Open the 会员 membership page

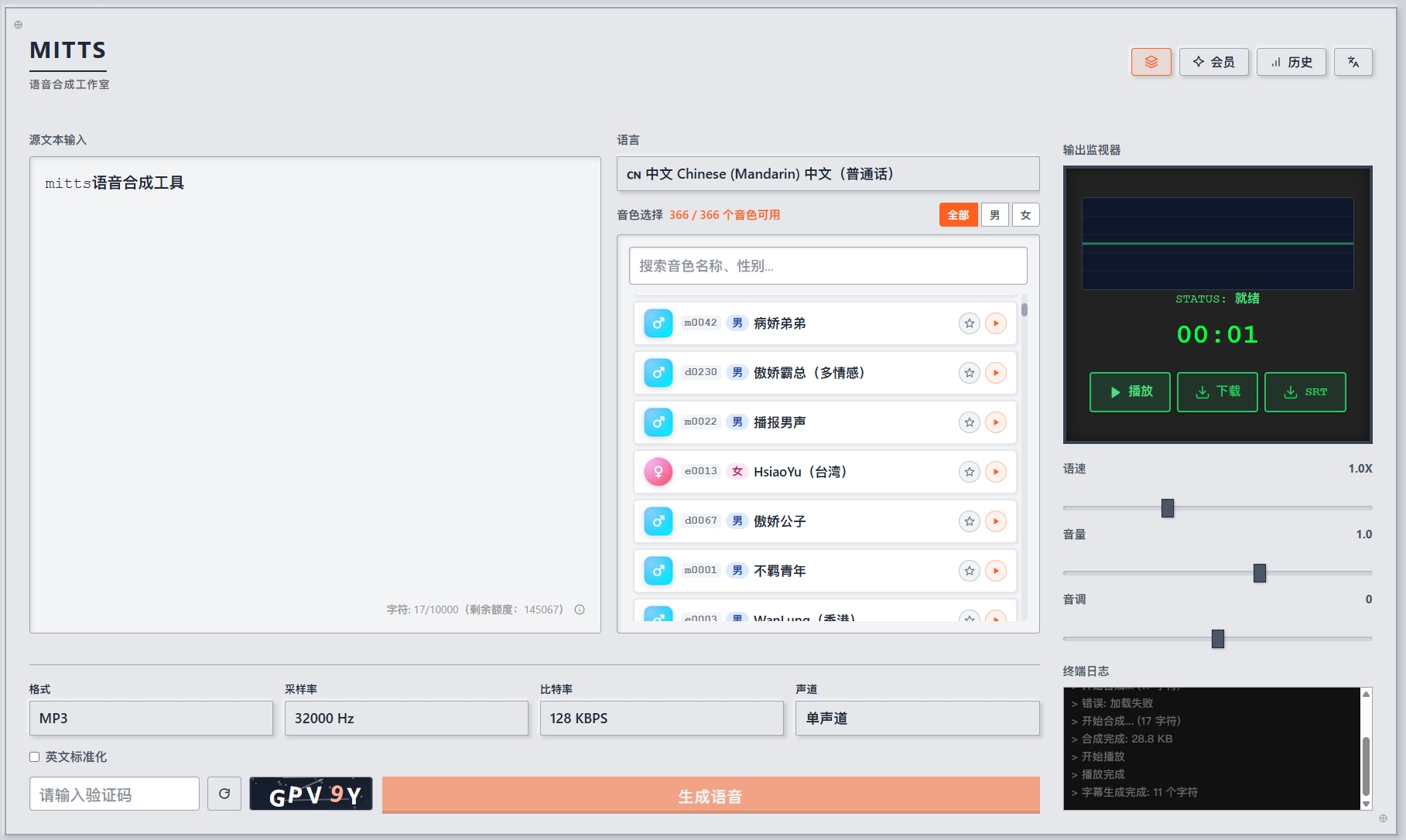pos(1213,62)
